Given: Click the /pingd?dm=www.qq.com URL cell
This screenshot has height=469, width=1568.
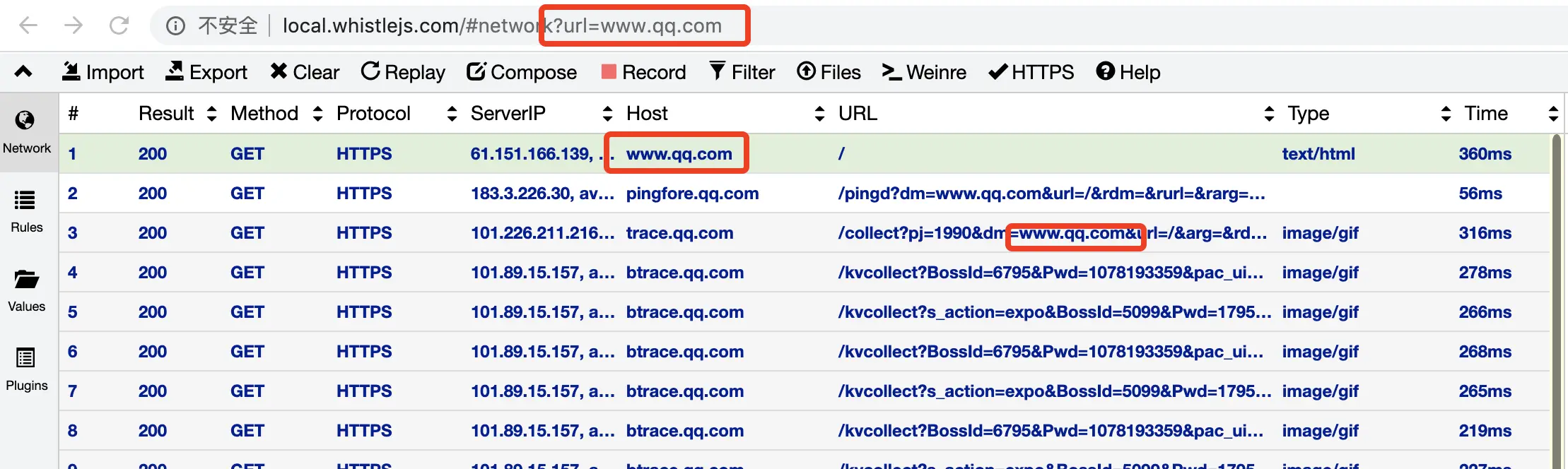Looking at the screenshot, I should point(1051,194).
